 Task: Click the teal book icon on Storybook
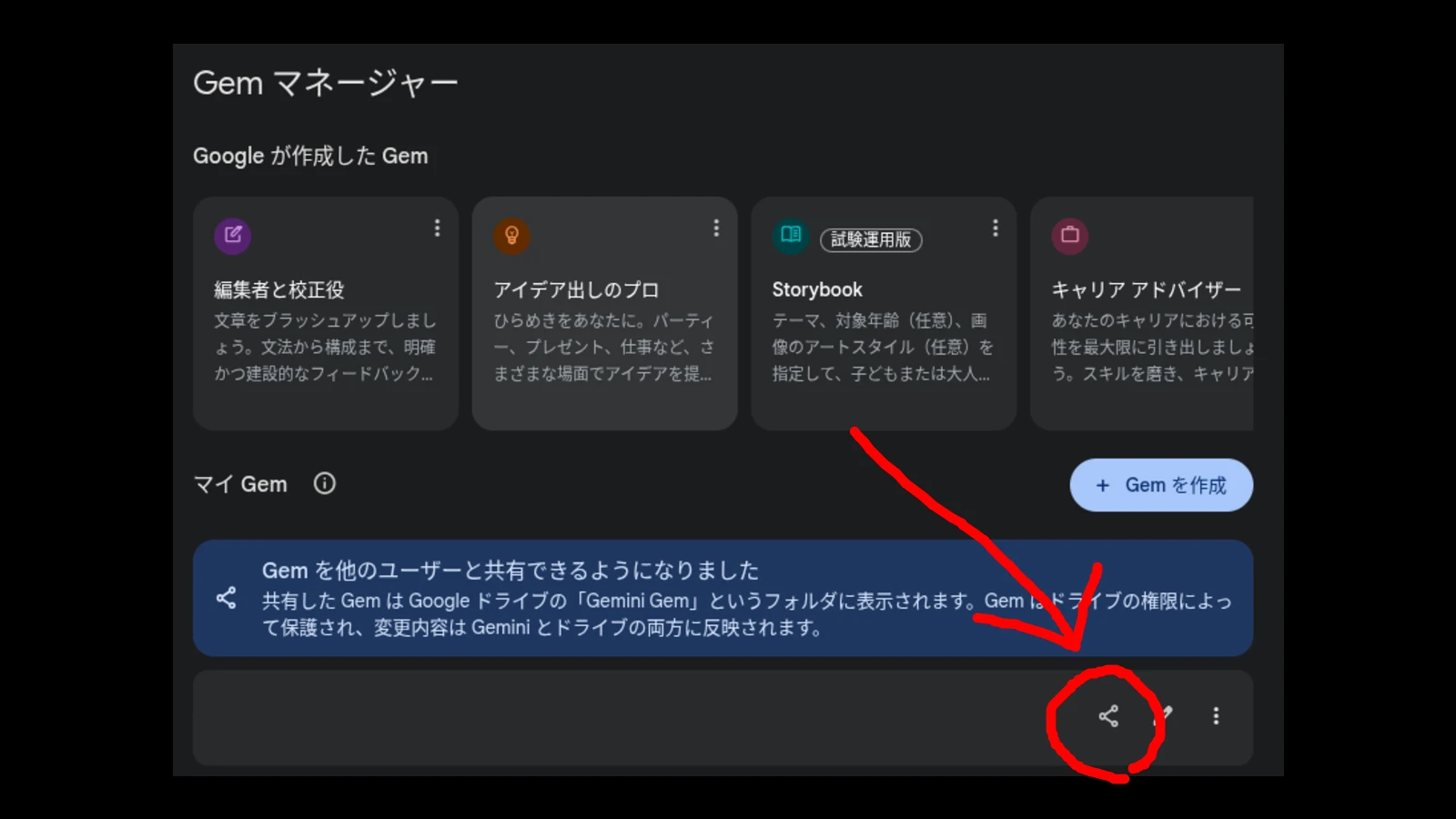tap(791, 235)
